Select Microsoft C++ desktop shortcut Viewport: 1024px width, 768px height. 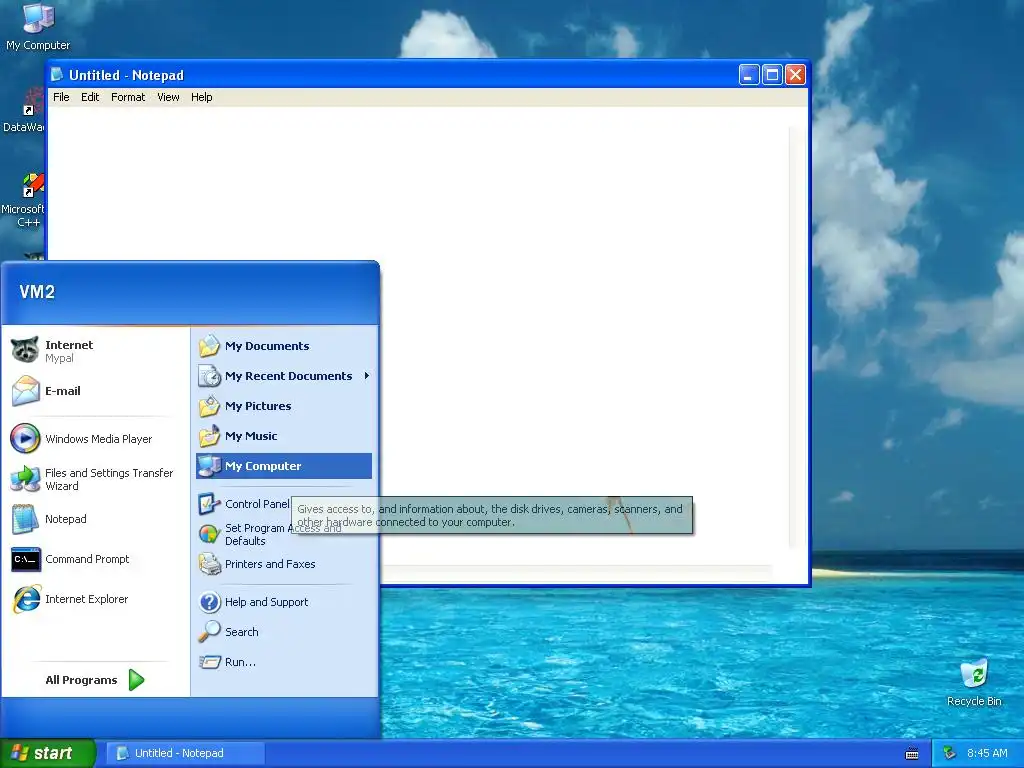coord(23,200)
